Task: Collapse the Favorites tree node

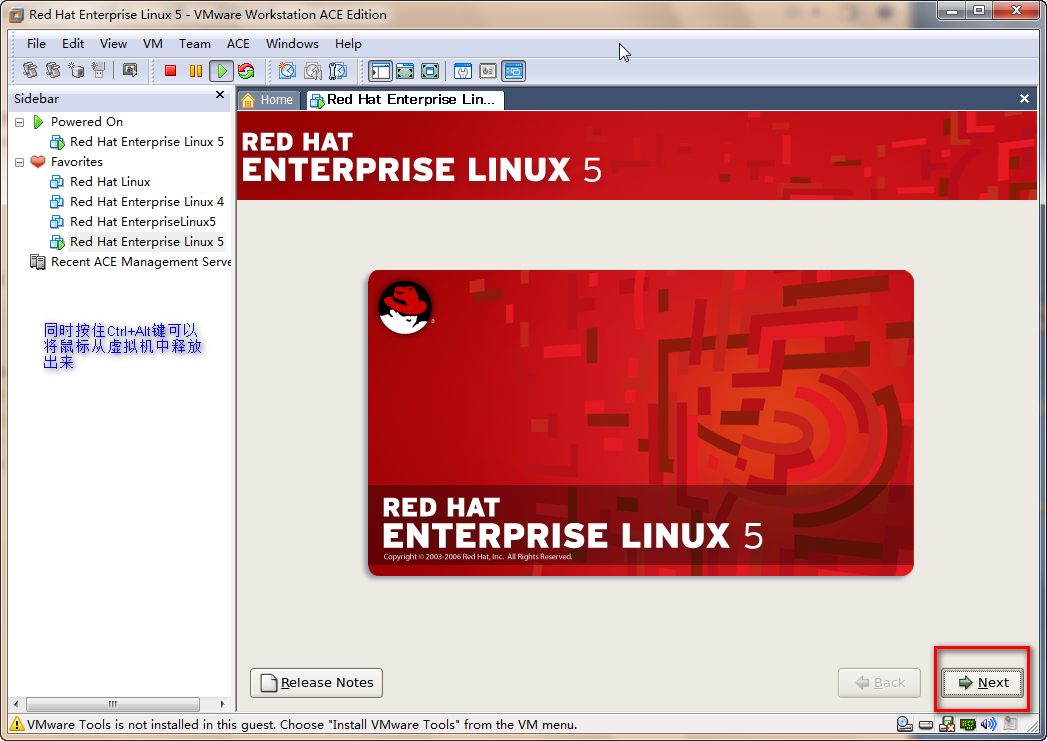Action: click(x=19, y=162)
